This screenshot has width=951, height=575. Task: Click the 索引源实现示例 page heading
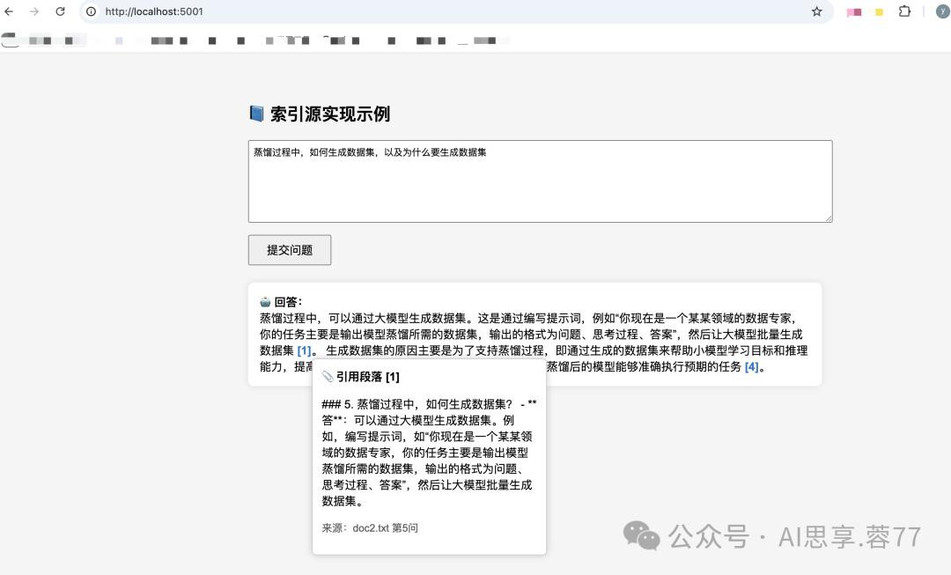(x=330, y=114)
